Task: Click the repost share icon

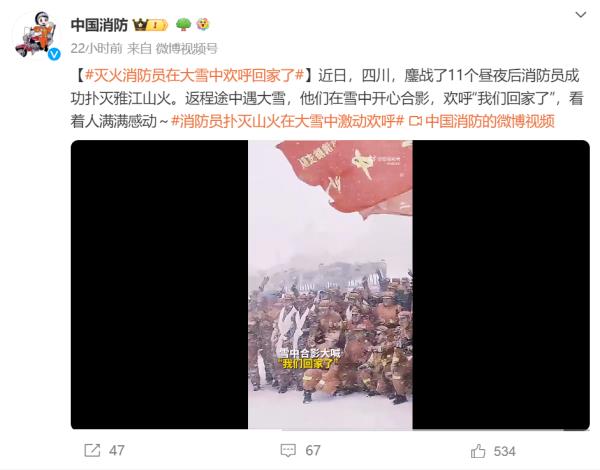Action: 92,450
